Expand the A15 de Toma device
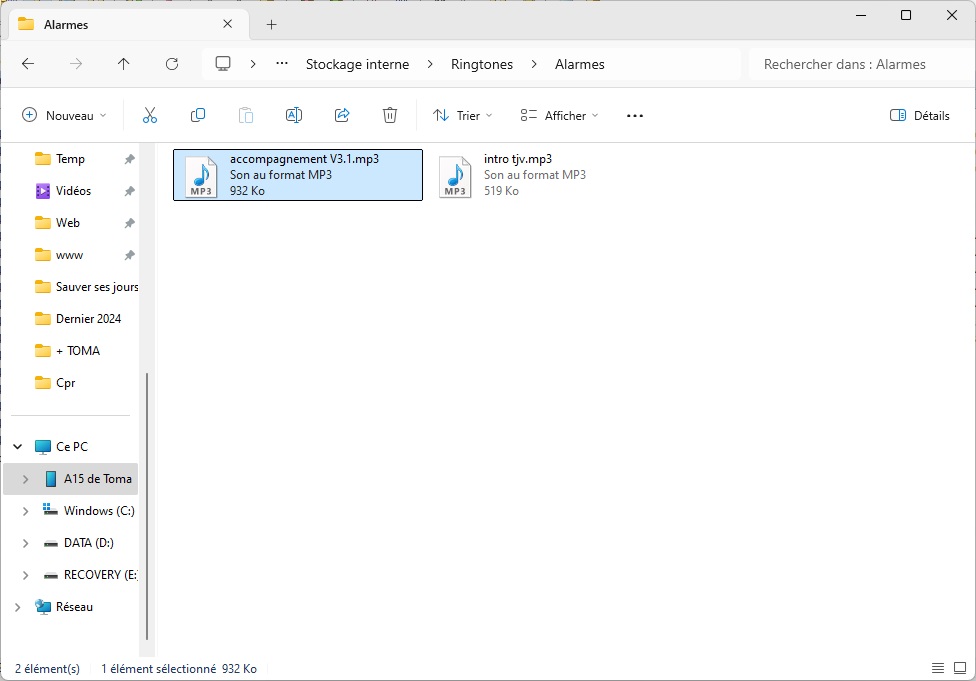Screen dimensions: 976x681 pos(26,479)
